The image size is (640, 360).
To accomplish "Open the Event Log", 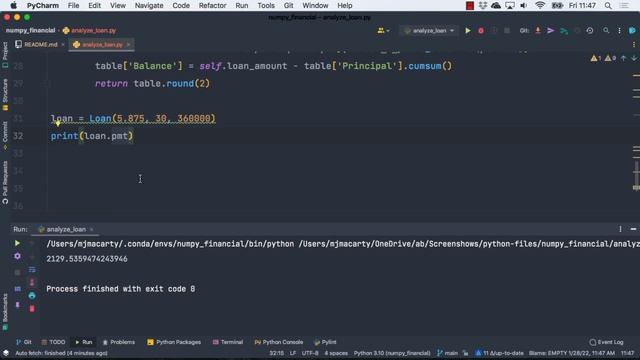I will click(607, 342).
